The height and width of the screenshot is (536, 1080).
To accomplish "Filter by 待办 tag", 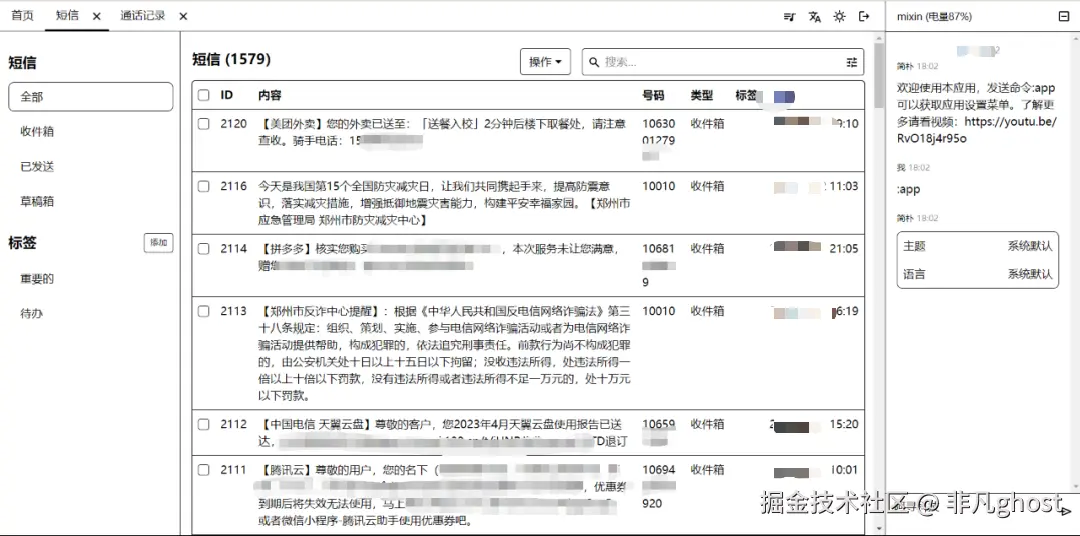I will point(31,313).
